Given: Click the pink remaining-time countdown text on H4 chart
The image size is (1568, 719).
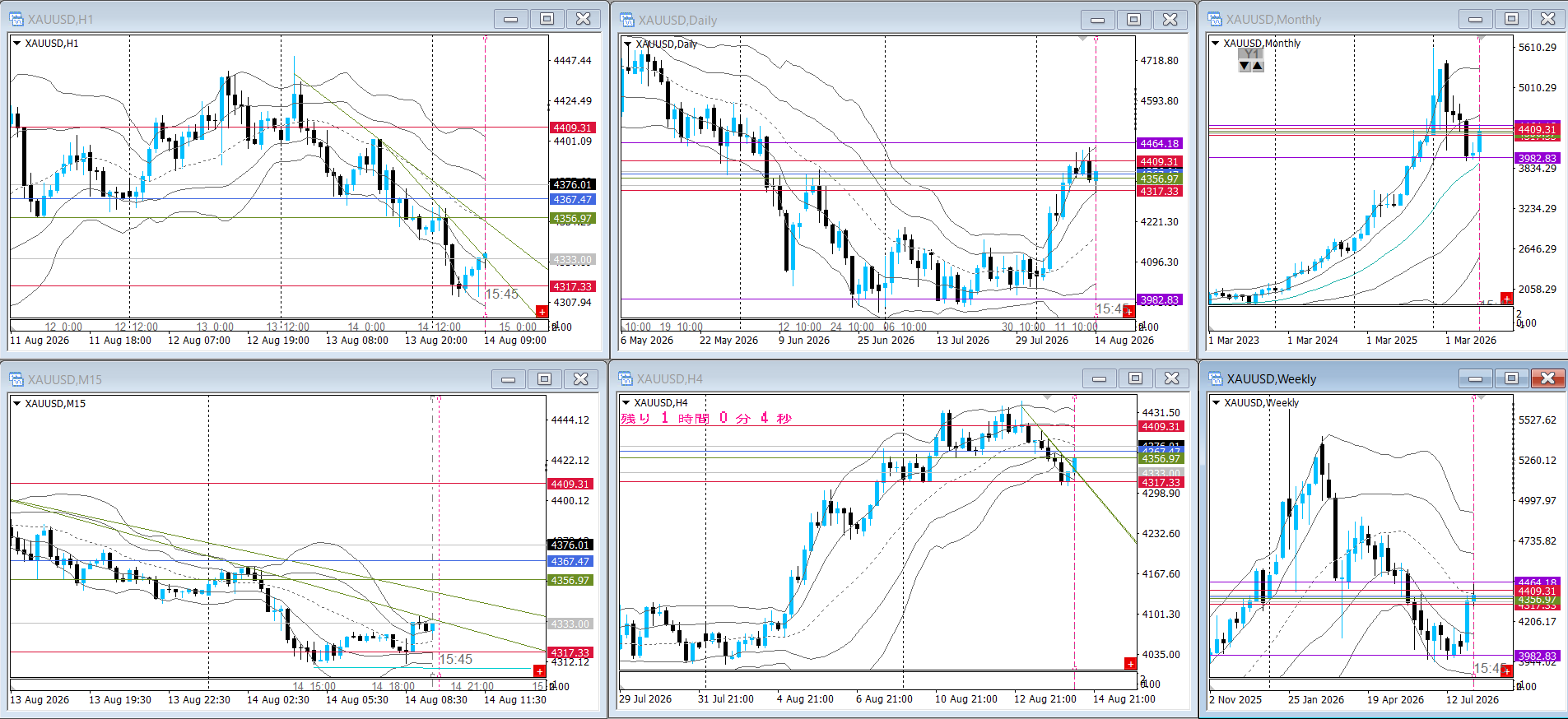Looking at the screenshot, I should 706,418.
